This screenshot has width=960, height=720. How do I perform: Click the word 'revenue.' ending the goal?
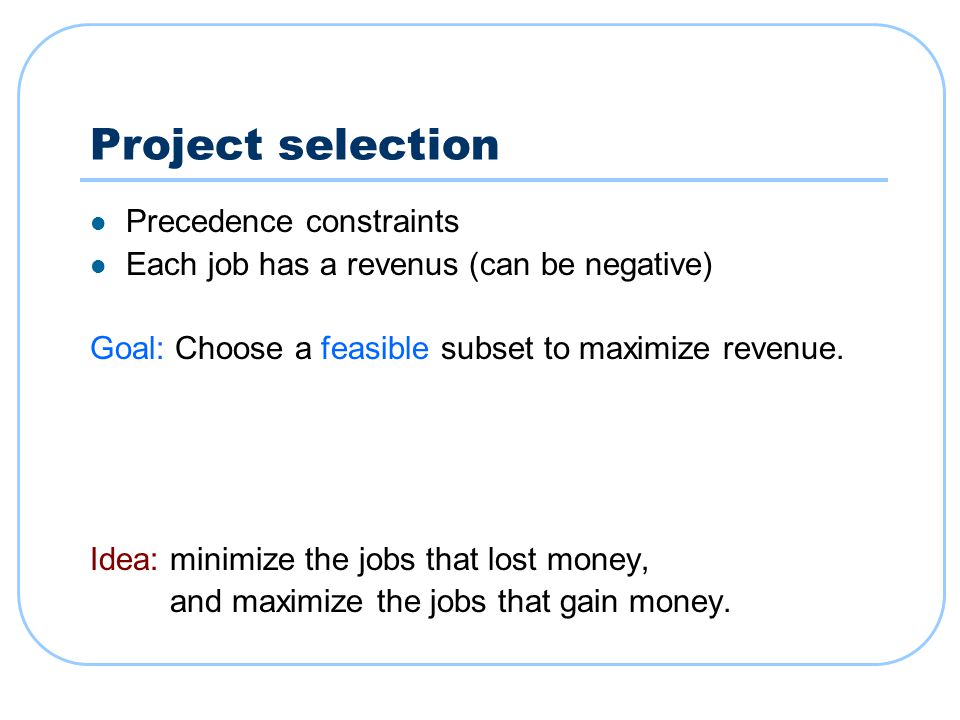(x=783, y=348)
